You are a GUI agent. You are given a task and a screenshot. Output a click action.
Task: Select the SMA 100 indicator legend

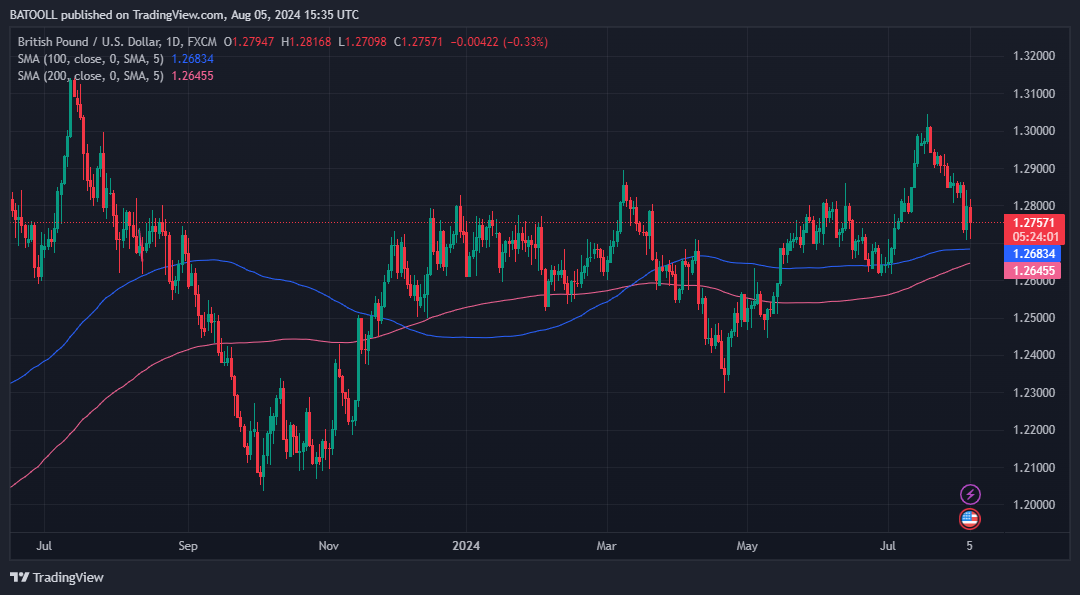(x=116, y=59)
